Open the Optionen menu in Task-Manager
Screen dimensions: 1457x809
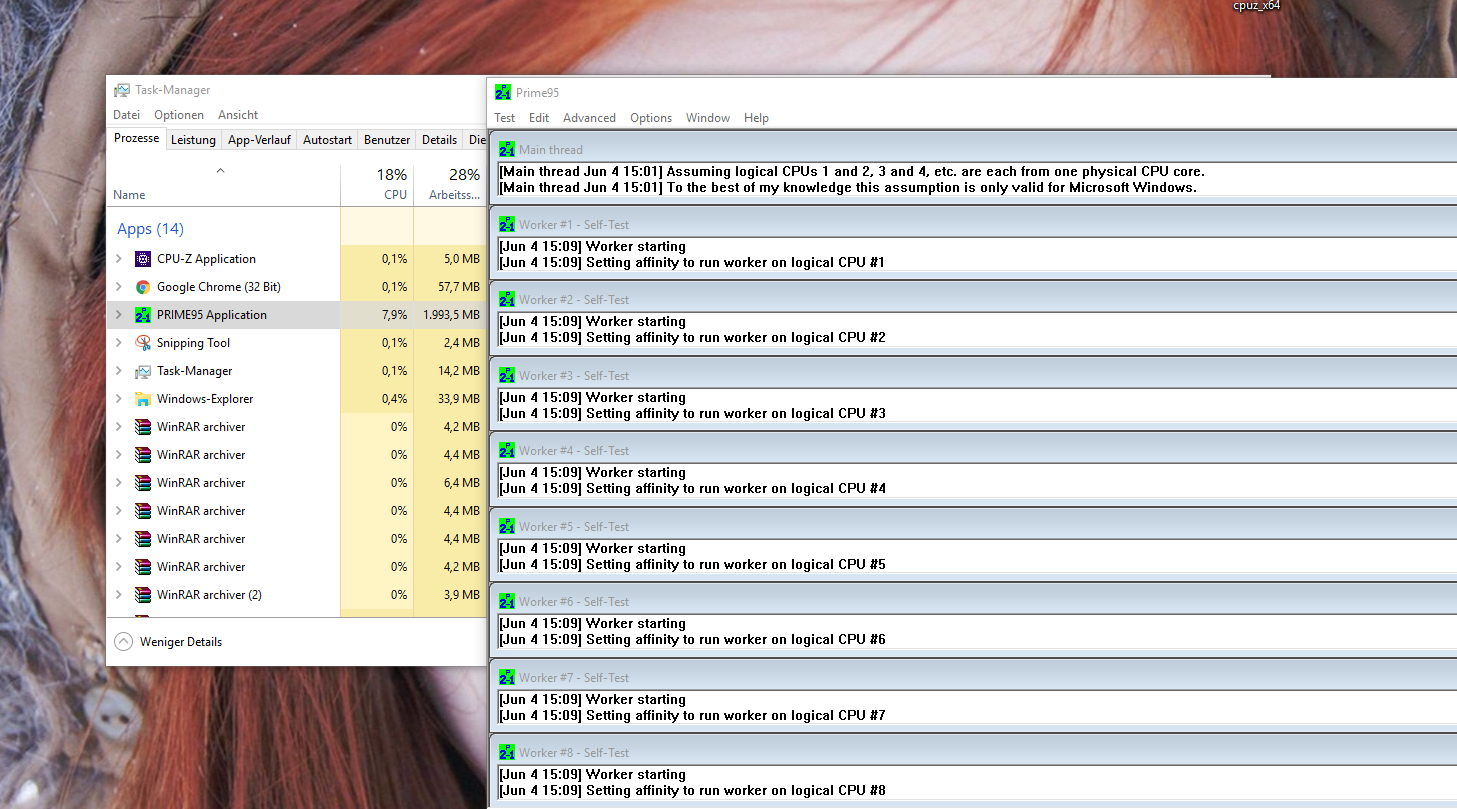point(179,115)
